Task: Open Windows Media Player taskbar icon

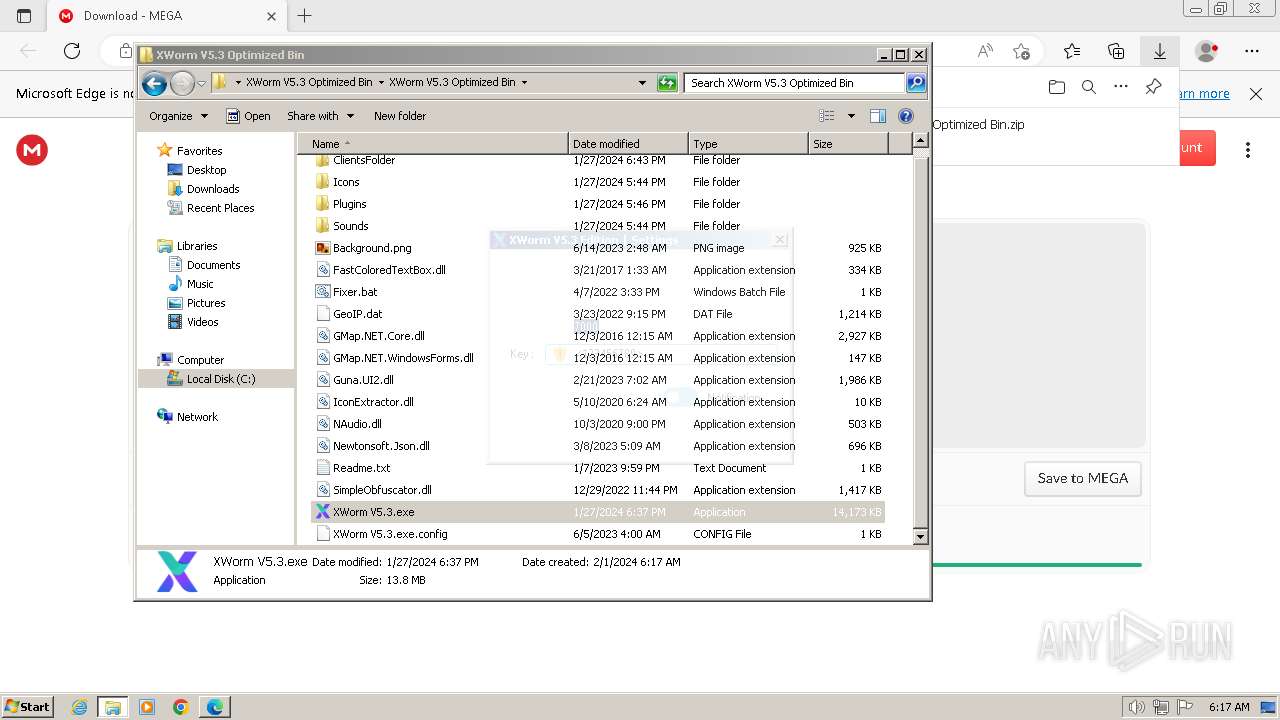Action: tap(147, 707)
